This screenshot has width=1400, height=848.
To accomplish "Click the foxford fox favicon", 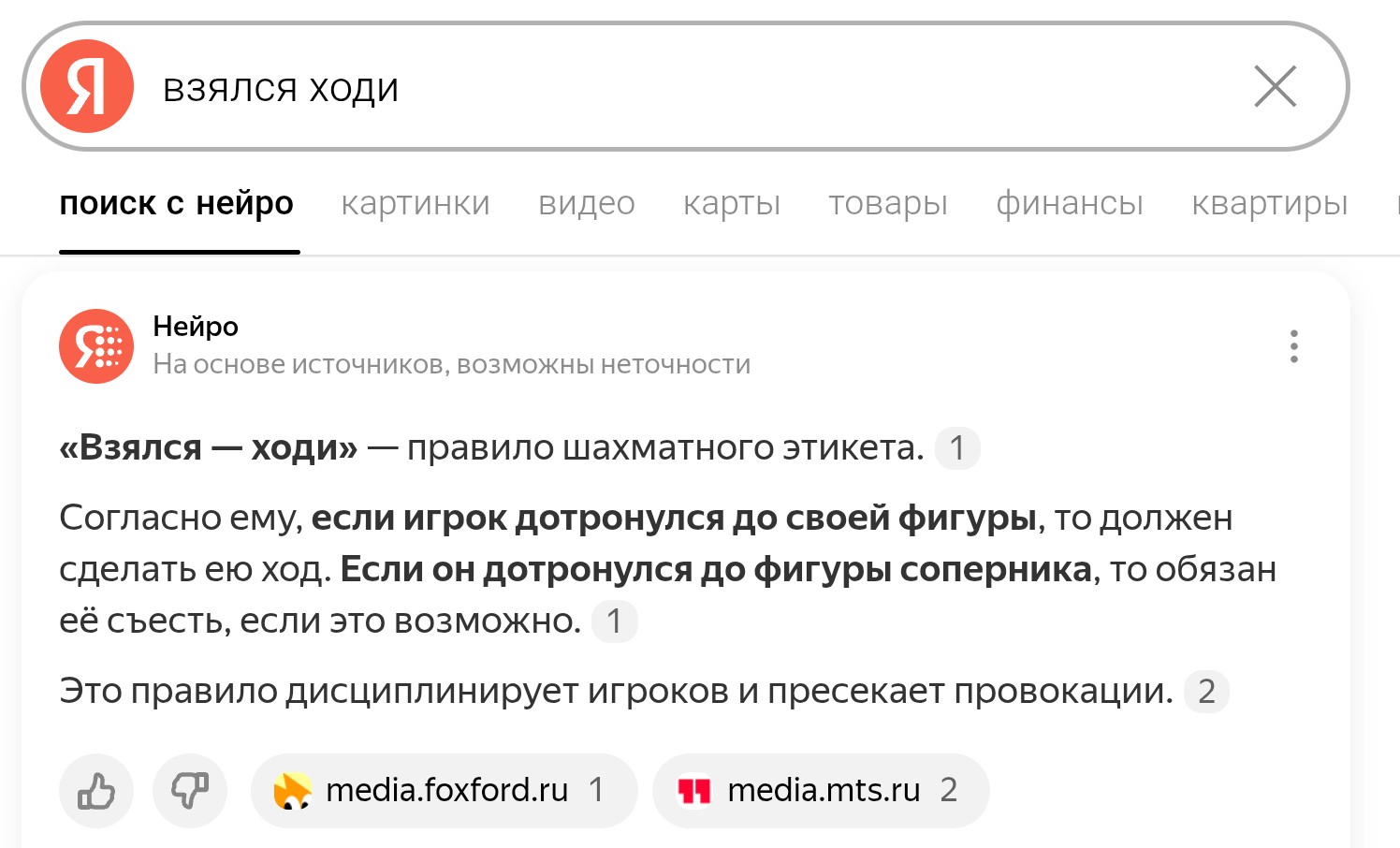I will [x=292, y=791].
